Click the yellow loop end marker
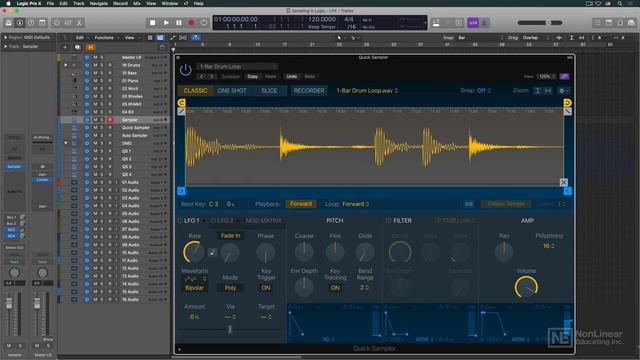640x360 pixels. tap(567, 102)
